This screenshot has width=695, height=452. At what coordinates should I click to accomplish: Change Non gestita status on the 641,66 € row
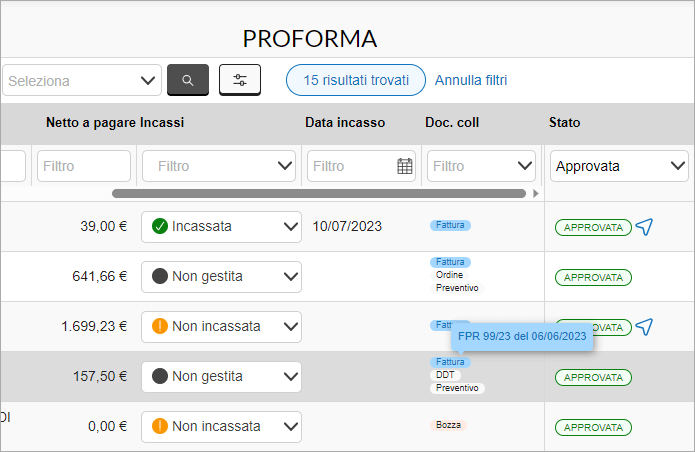[221, 277]
